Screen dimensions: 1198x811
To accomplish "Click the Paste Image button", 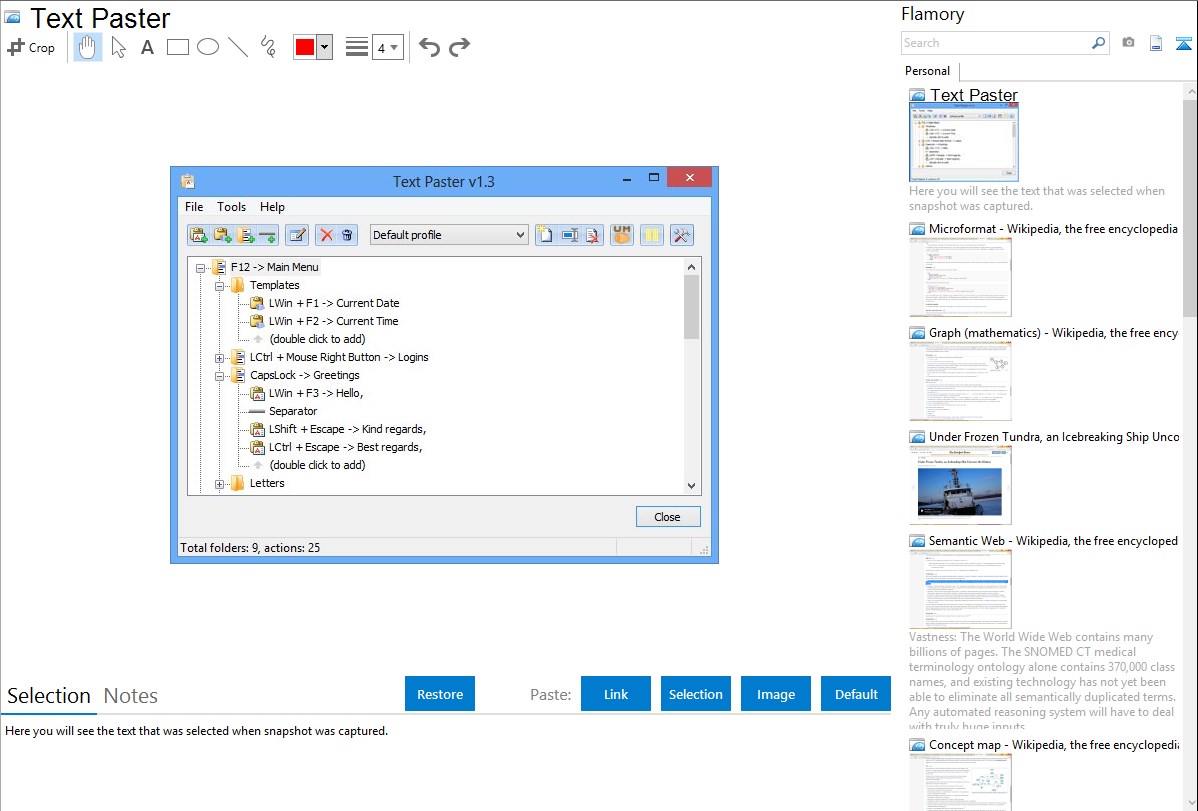I will [775, 694].
